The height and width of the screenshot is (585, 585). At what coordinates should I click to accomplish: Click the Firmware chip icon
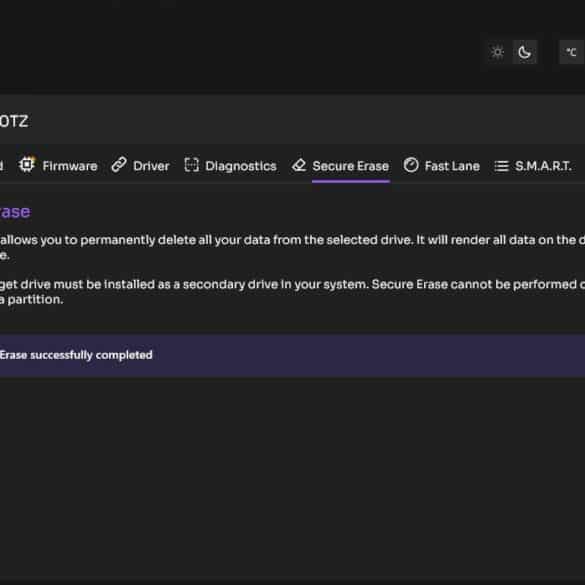point(27,165)
